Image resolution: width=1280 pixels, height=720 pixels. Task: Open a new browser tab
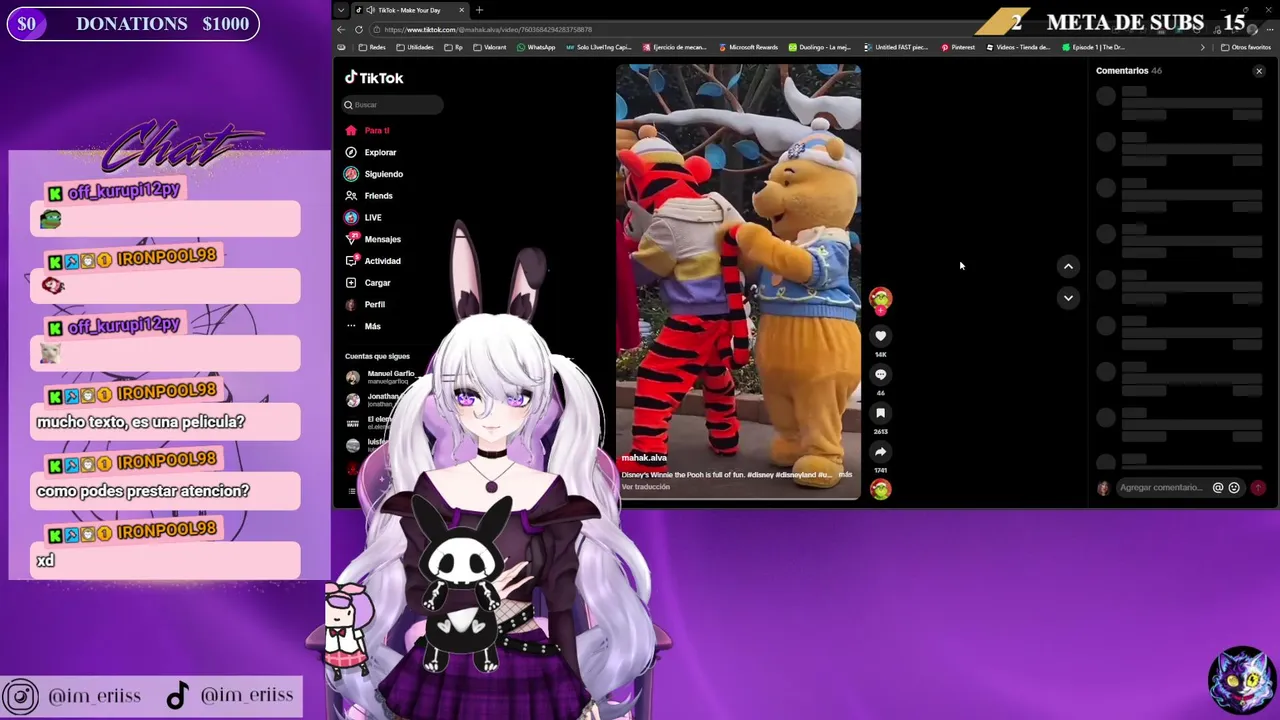tap(479, 10)
